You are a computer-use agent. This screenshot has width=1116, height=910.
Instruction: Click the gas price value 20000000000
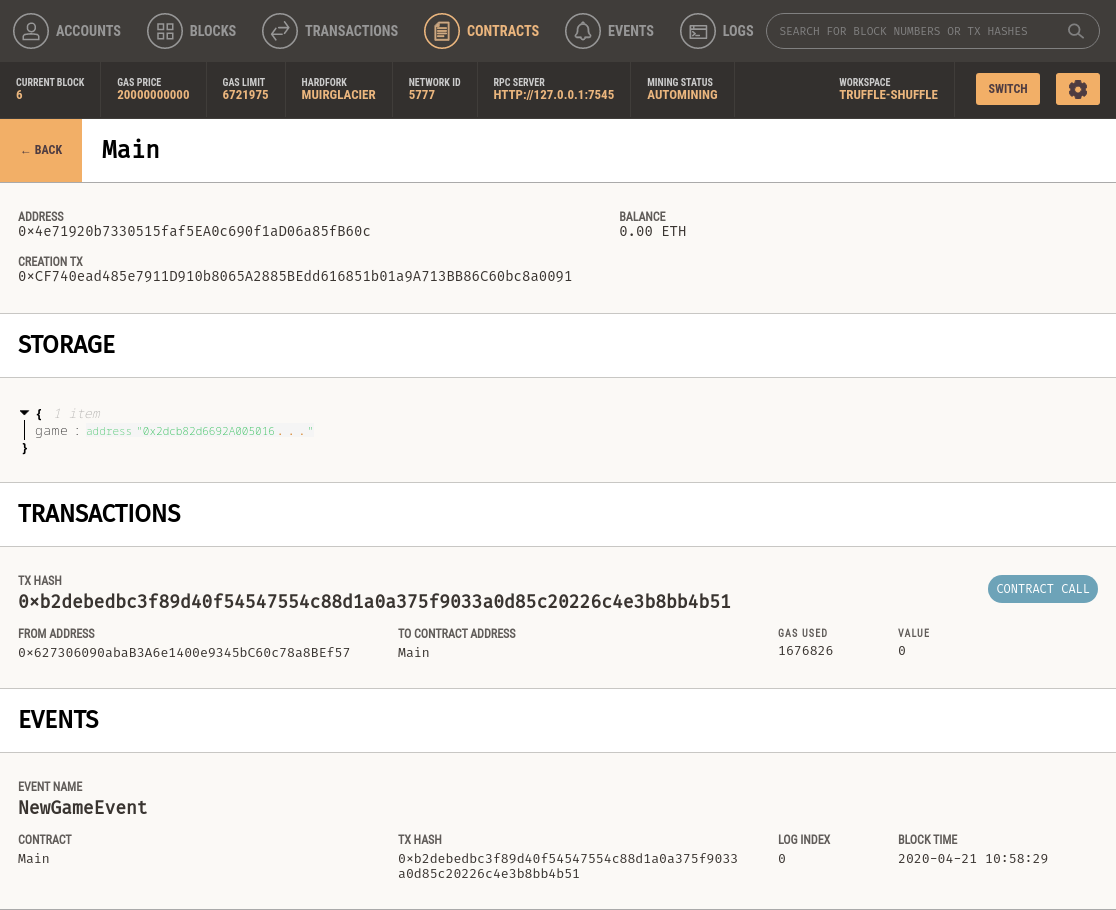(153, 95)
